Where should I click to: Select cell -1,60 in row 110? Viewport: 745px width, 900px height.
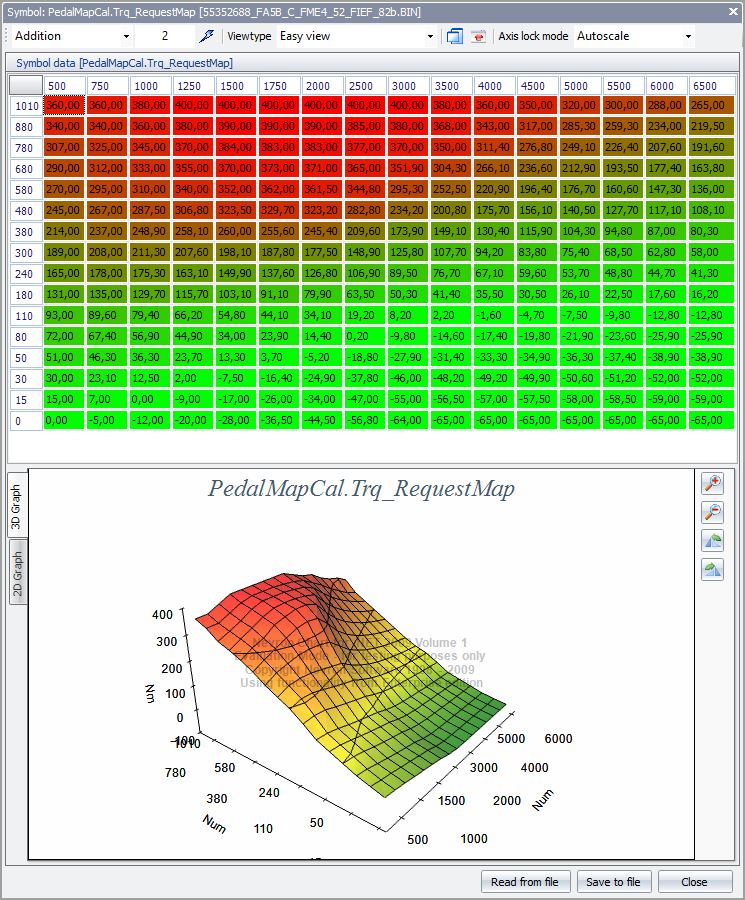click(x=494, y=316)
